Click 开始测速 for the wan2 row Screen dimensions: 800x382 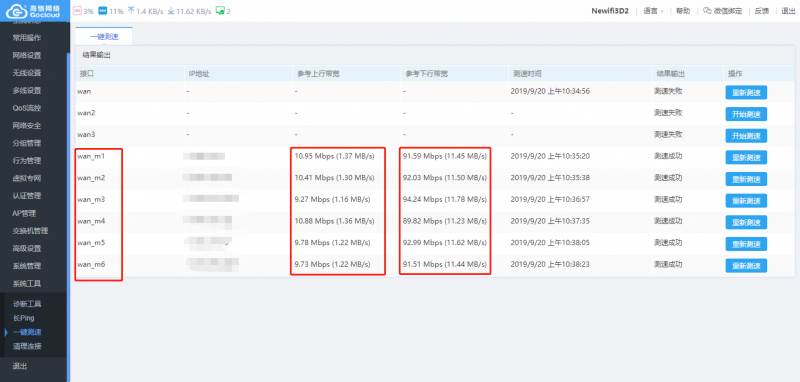pos(746,114)
